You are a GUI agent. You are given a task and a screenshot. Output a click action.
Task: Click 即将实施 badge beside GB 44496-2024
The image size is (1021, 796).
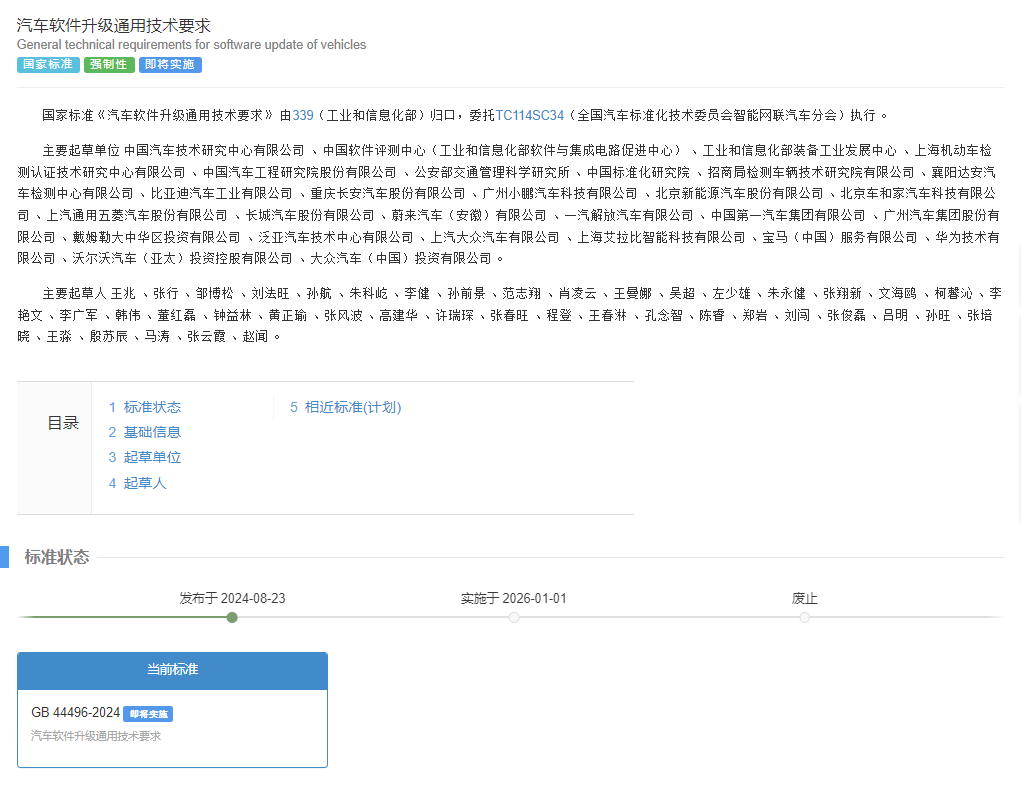coord(148,714)
